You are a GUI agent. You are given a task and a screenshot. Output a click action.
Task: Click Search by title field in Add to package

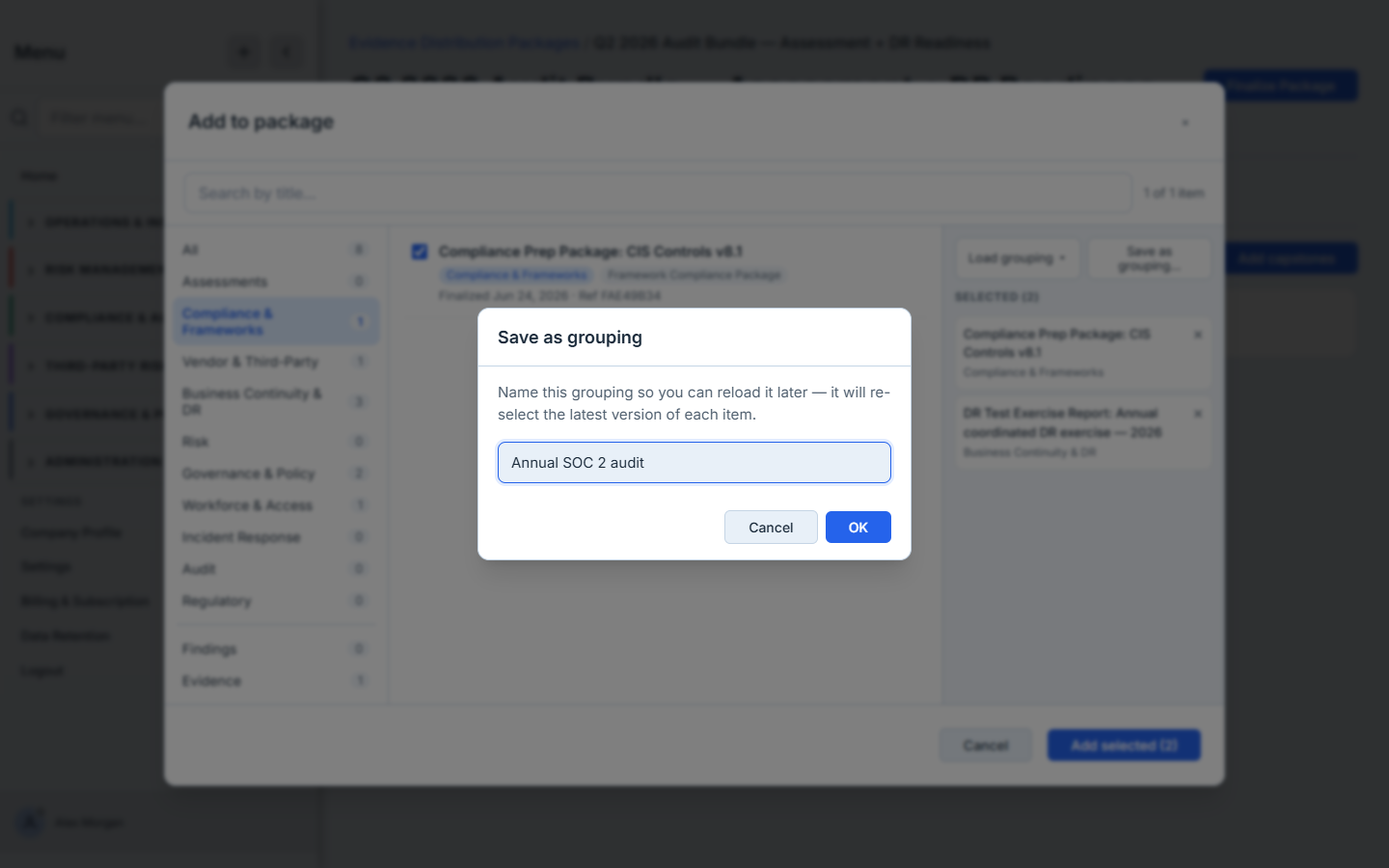coord(658,193)
